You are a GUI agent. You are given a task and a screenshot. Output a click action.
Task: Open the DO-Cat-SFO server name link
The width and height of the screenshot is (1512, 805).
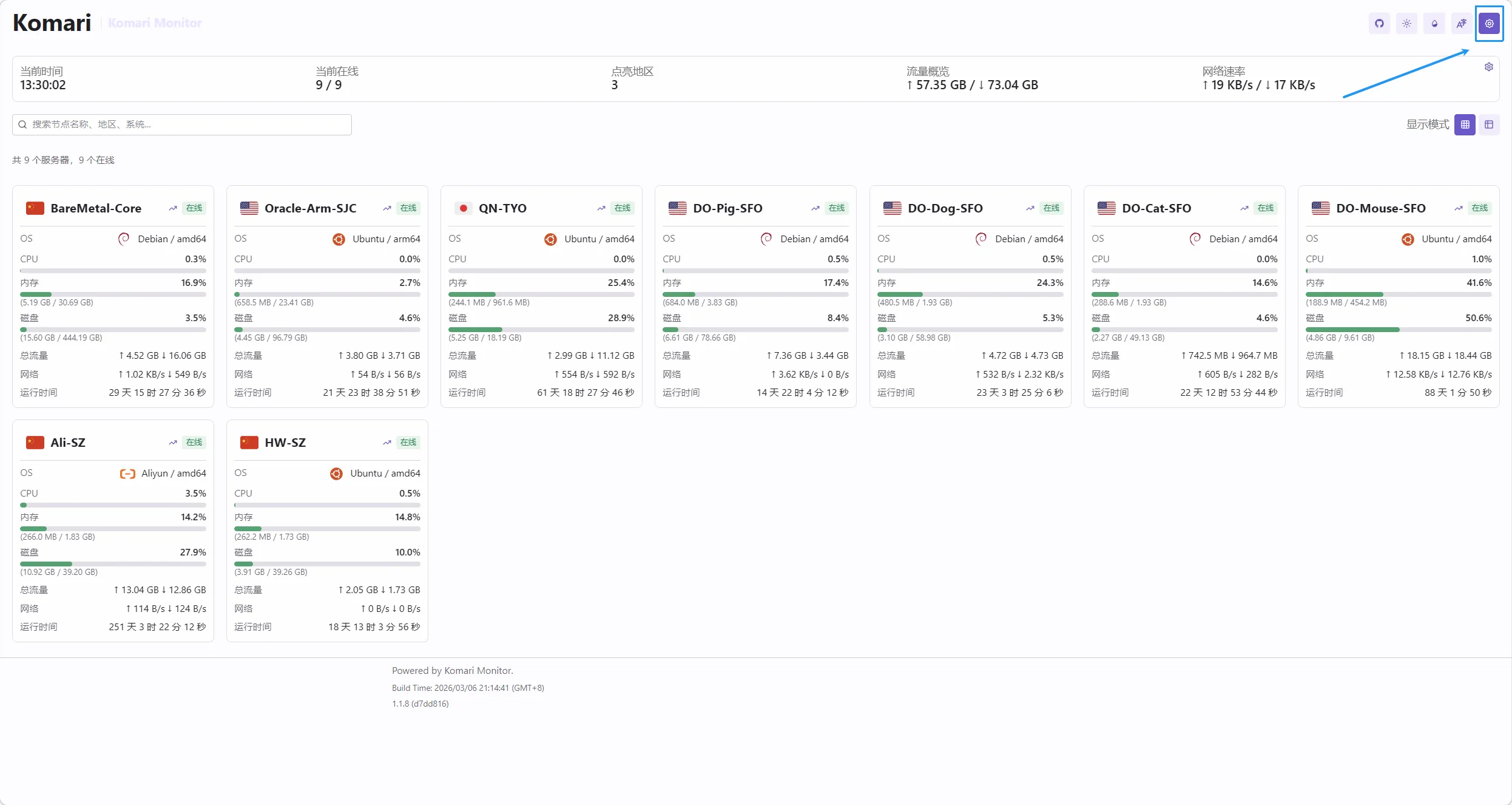pos(1156,208)
